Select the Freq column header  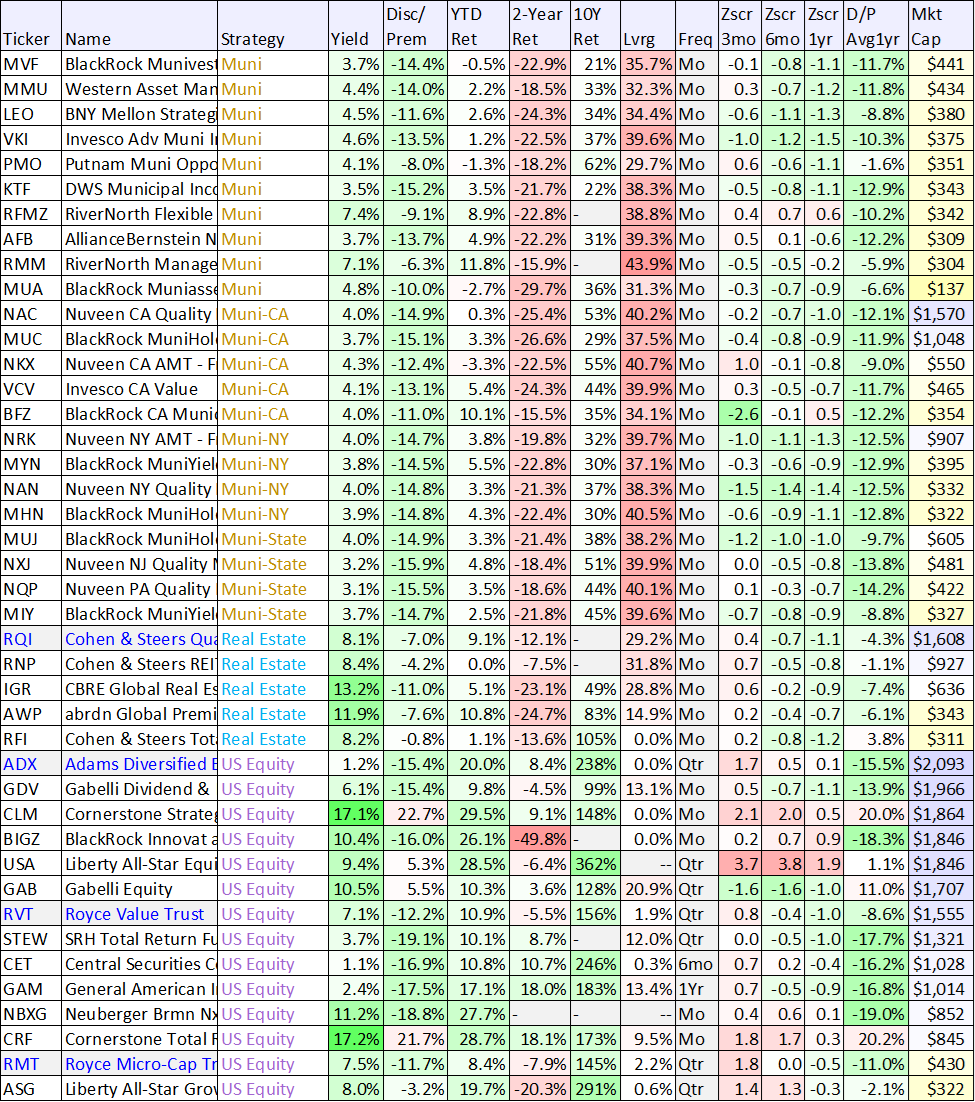click(696, 26)
